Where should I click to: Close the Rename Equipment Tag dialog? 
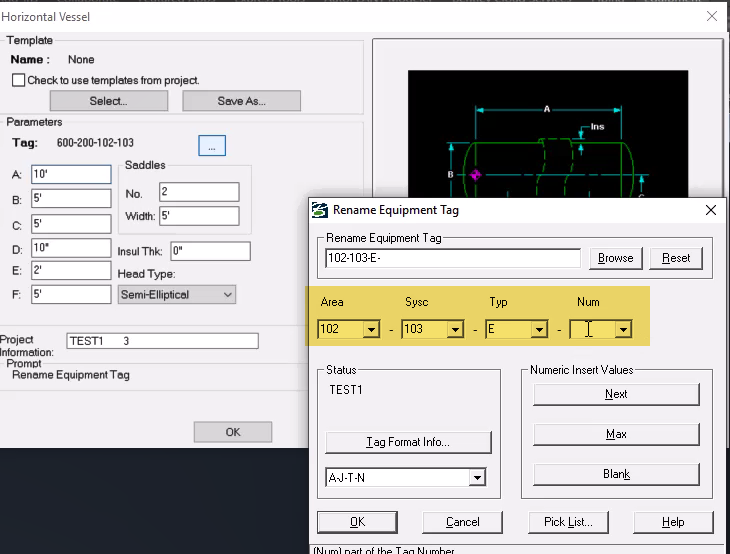tap(710, 210)
